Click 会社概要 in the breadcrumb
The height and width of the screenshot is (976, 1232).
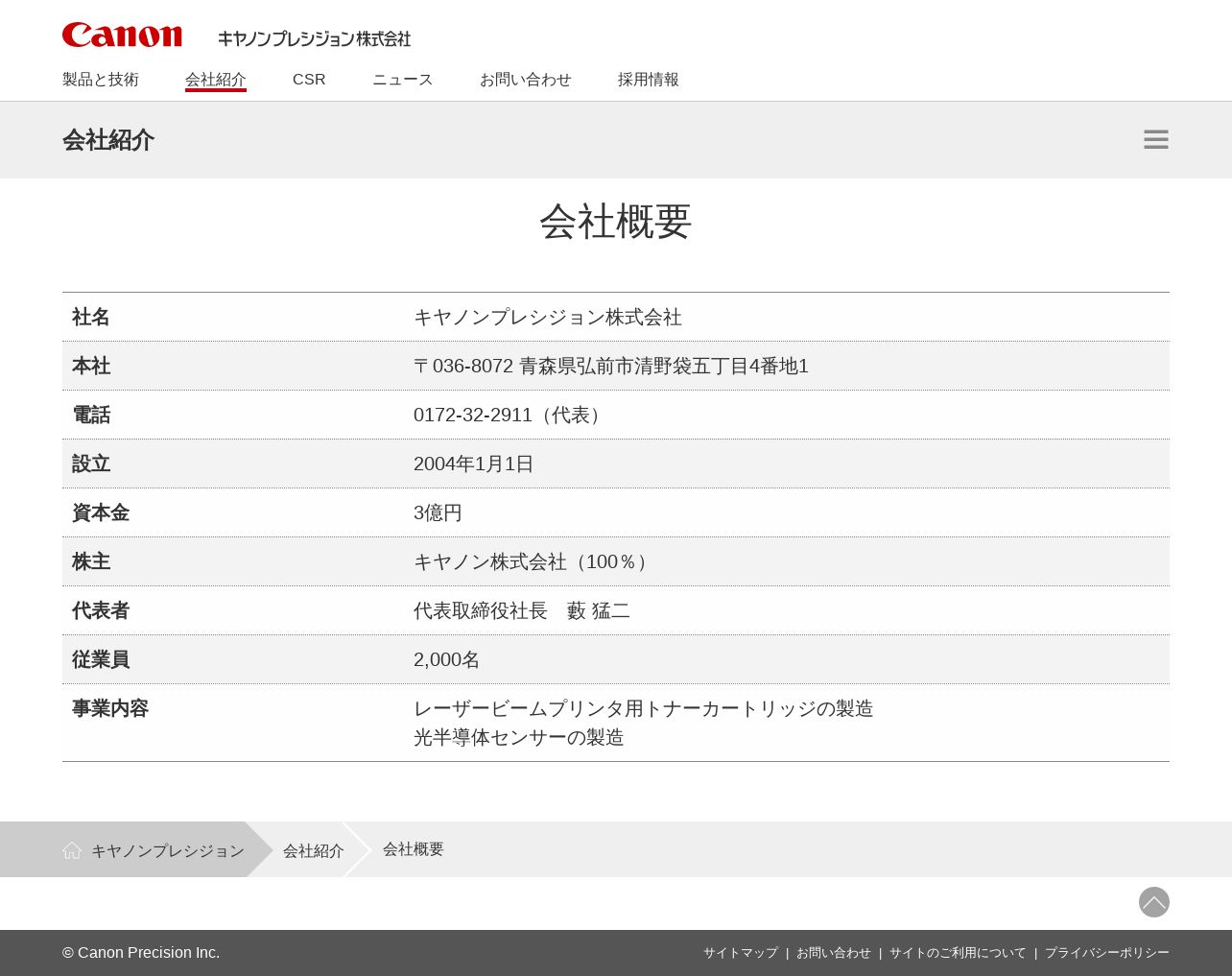(414, 849)
